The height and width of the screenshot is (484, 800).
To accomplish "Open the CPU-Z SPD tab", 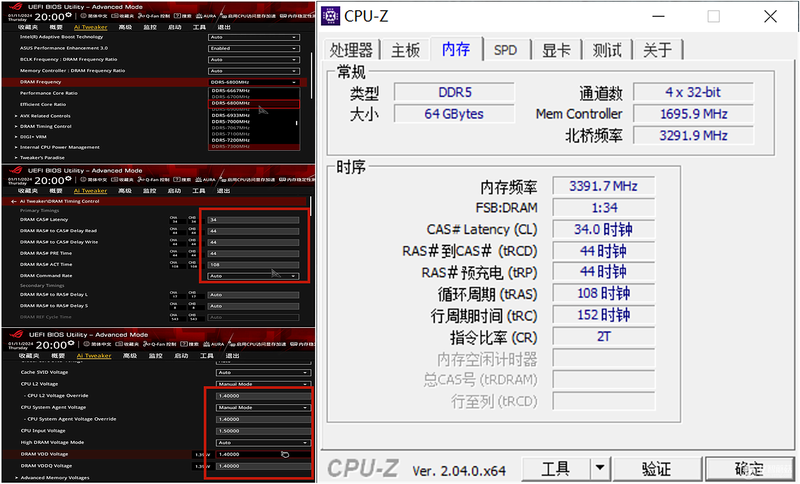I will [506, 50].
